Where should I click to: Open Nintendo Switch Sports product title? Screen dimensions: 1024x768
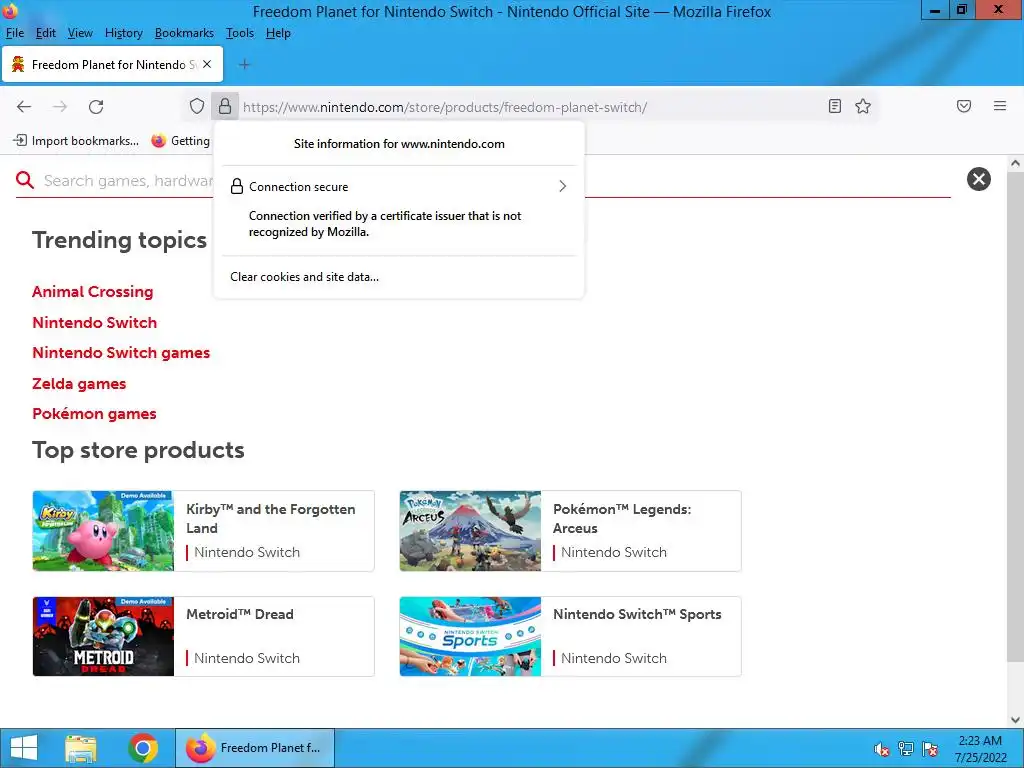tap(637, 615)
